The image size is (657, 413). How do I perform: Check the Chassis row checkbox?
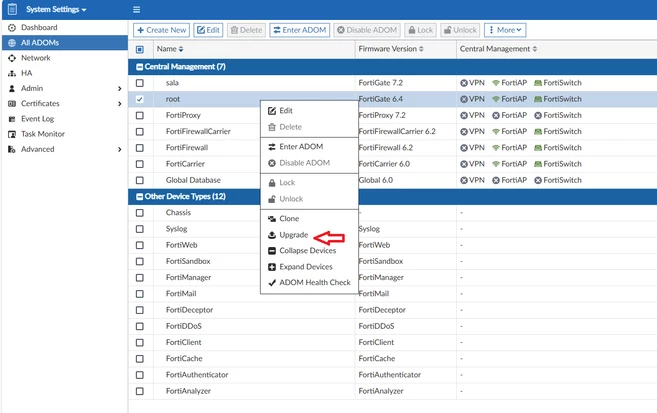[140, 213]
